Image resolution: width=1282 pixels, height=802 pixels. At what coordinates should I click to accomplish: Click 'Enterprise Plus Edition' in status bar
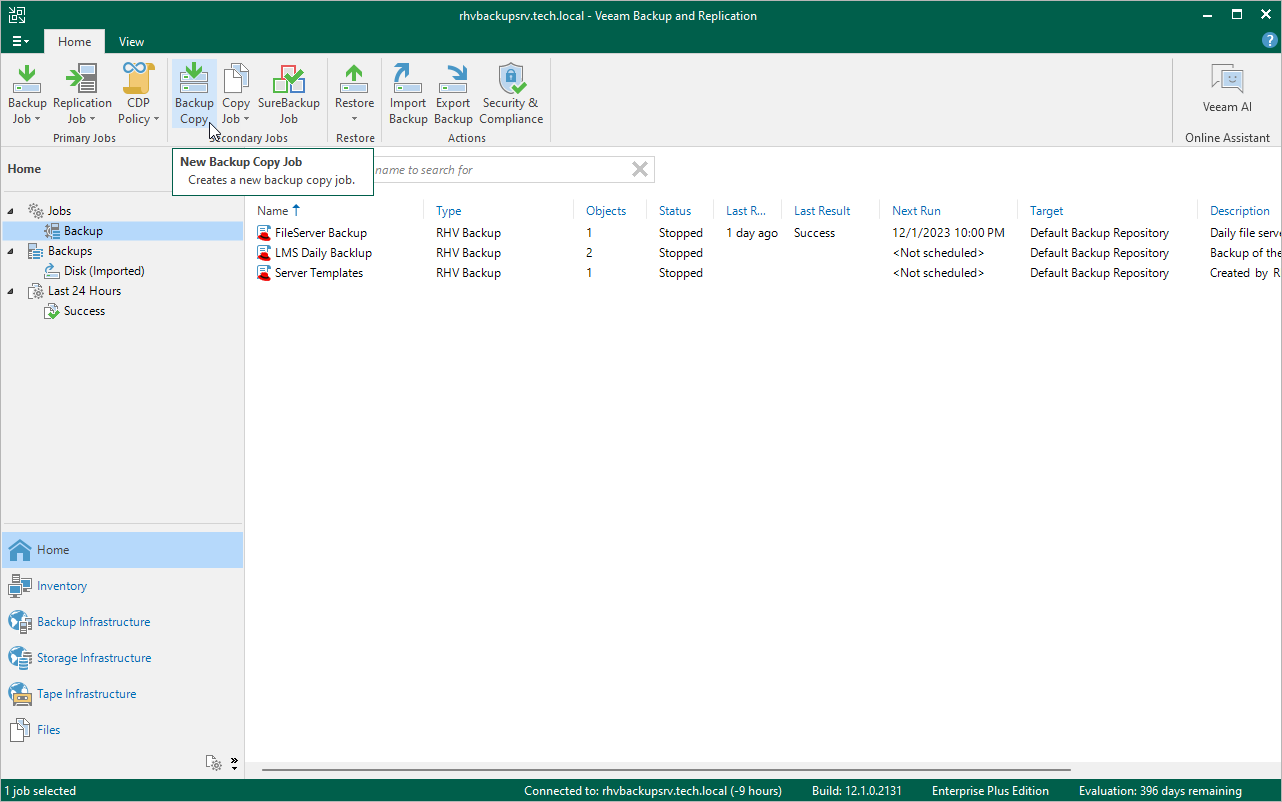pyautogui.click(x=990, y=791)
